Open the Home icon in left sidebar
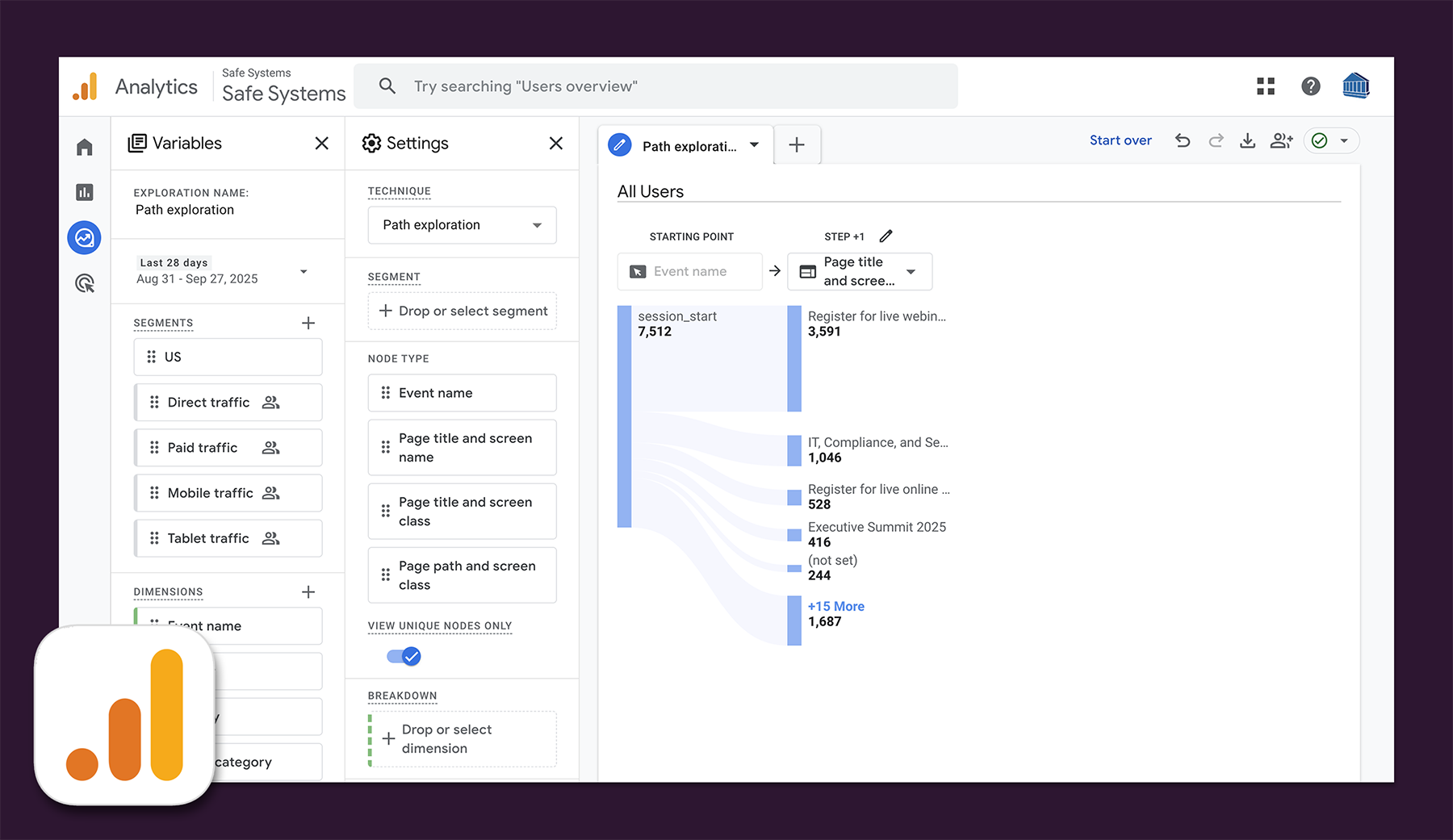This screenshot has height=840, width=1453. (85, 147)
